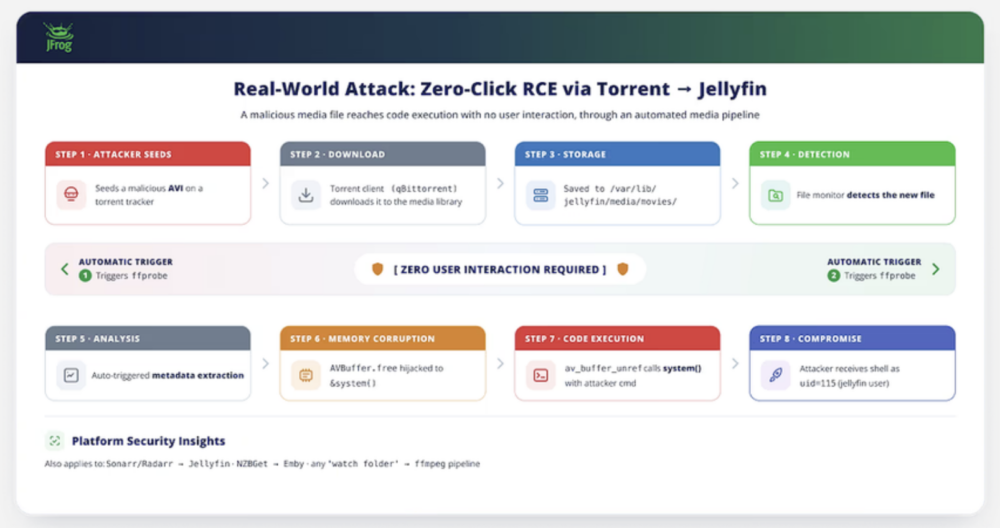Click the rocket icon in Step 8 card
Image resolution: width=1000 pixels, height=528 pixels.
point(776,375)
